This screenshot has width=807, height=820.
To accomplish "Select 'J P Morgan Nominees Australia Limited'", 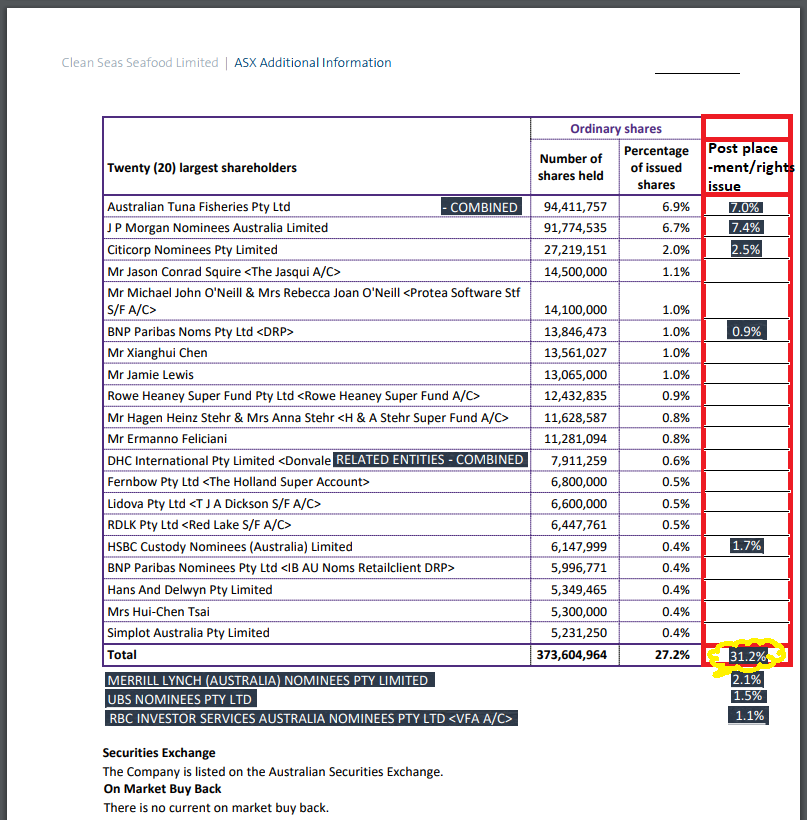I will [x=218, y=228].
